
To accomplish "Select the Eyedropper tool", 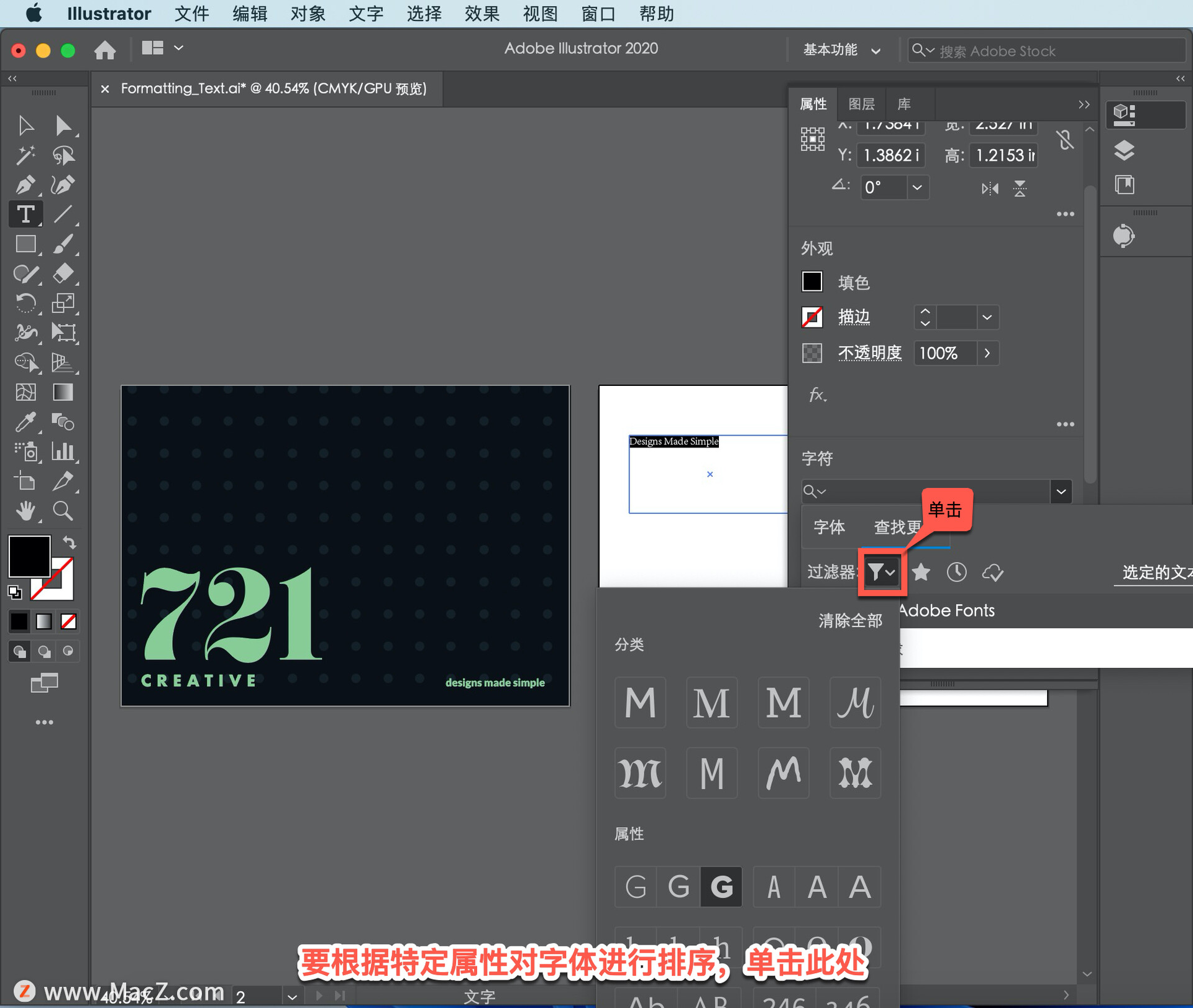I will 25,422.
